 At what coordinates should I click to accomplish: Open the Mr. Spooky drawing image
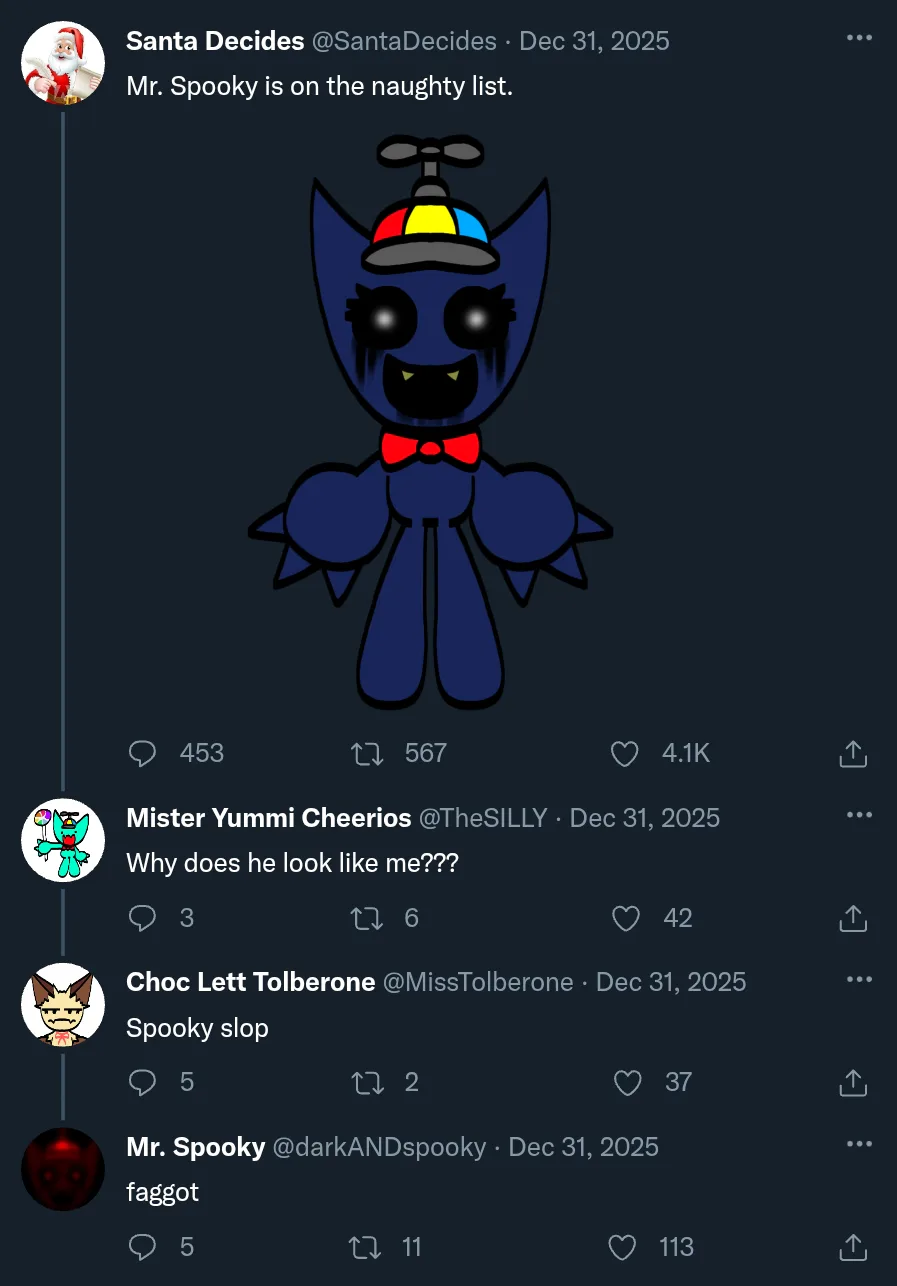(x=431, y=420)
